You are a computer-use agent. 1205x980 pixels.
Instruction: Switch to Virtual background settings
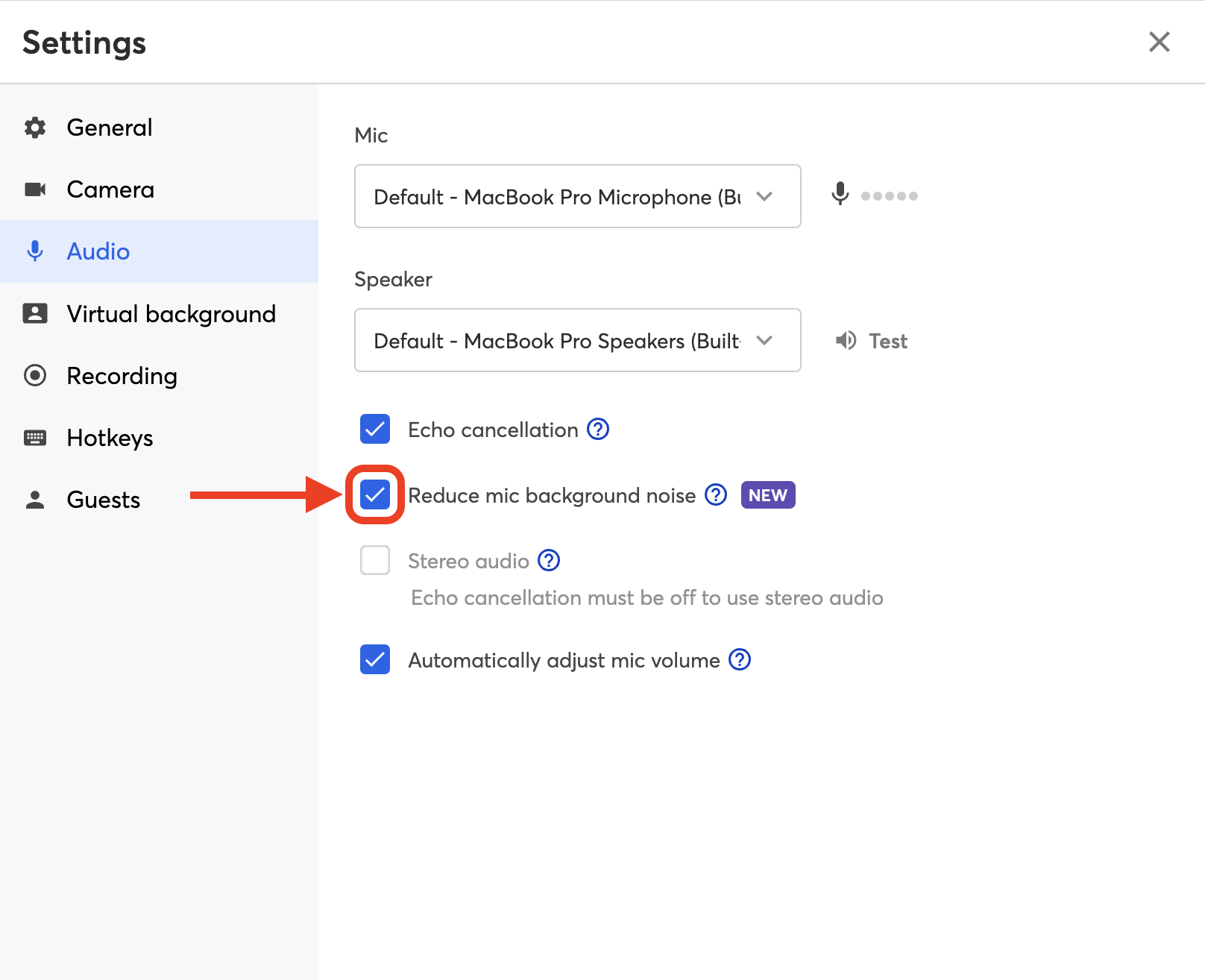click(x=171, y=314)
